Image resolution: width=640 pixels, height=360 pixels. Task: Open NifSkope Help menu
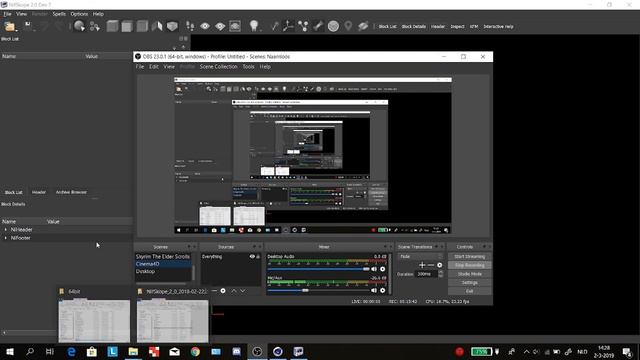click(x=98, y=14)
